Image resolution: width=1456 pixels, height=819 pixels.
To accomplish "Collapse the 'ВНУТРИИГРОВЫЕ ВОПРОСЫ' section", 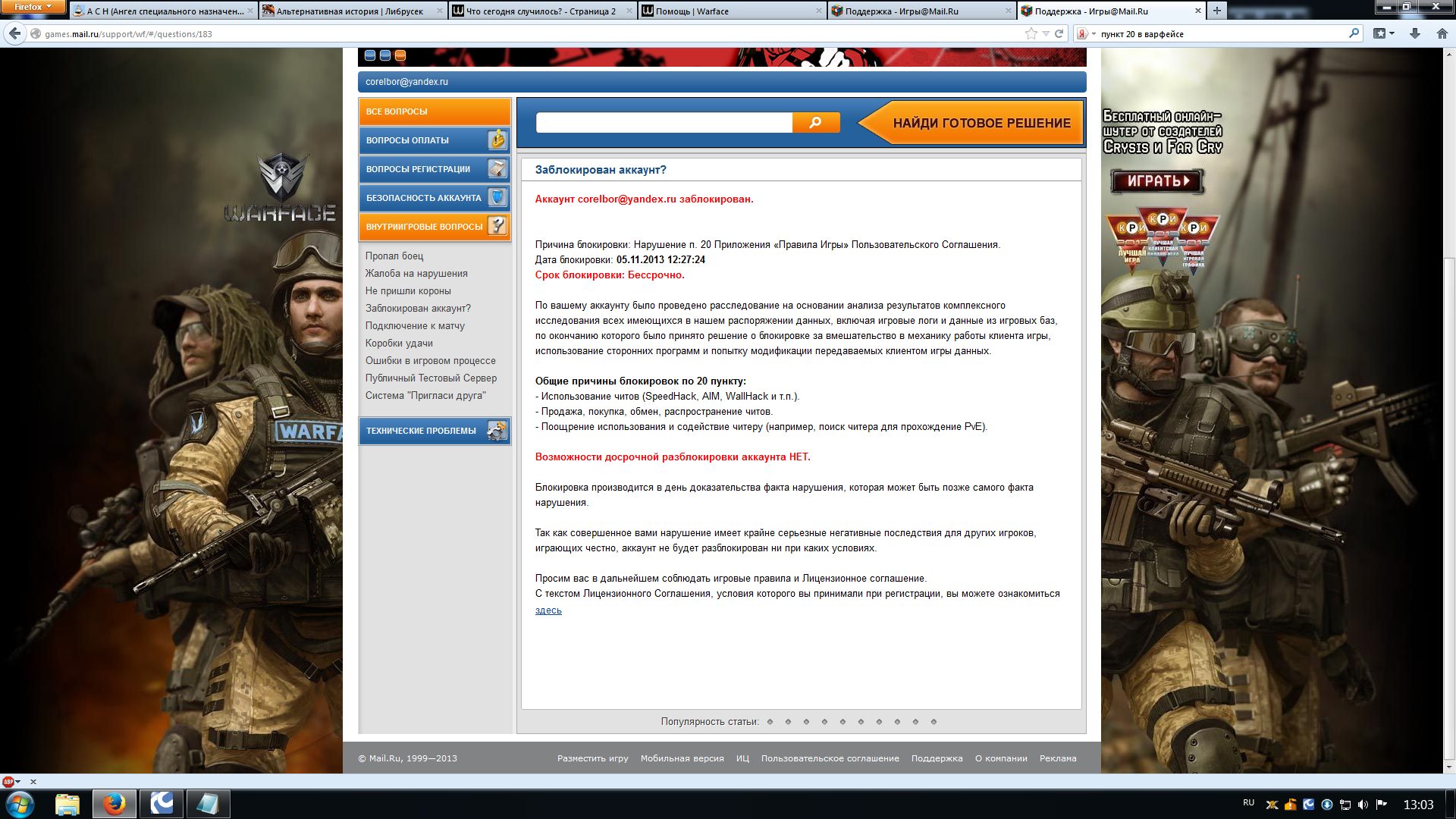I will coord(435,227).
